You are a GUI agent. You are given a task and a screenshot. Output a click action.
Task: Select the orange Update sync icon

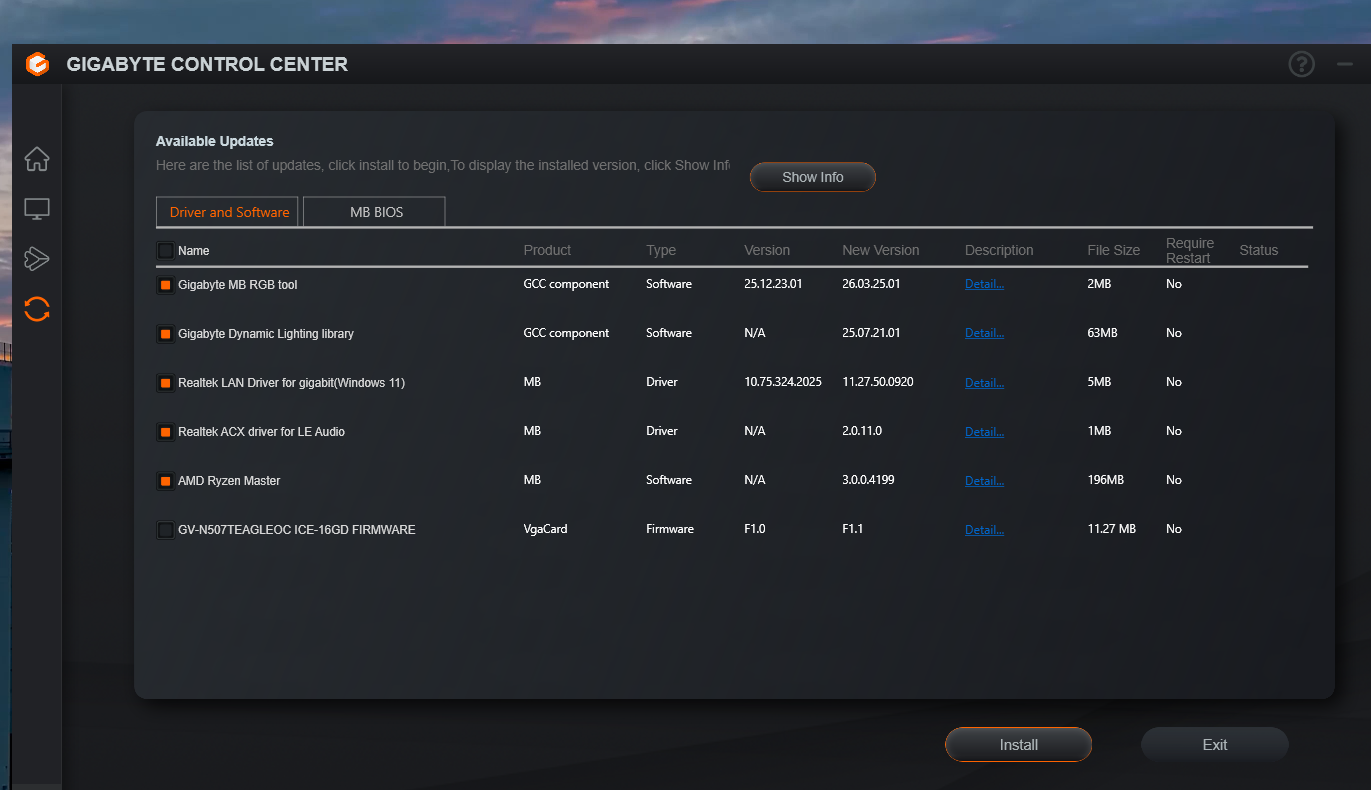point(37,309)
